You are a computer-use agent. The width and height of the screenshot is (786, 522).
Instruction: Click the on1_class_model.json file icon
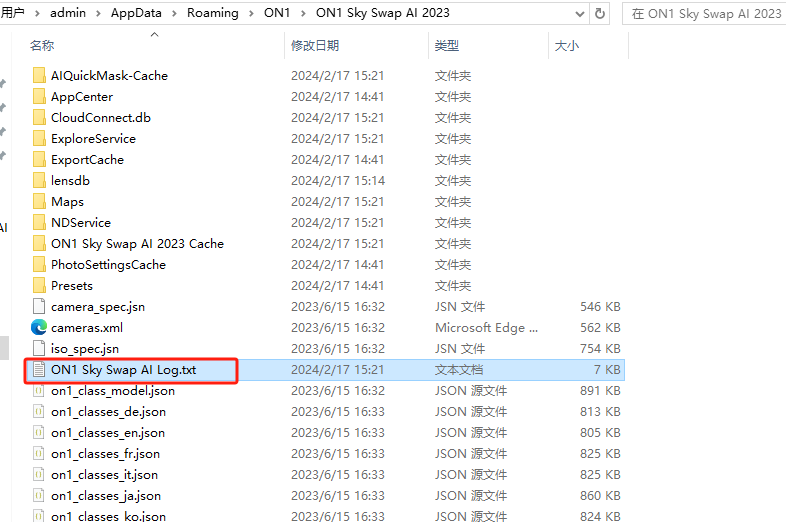39,390
